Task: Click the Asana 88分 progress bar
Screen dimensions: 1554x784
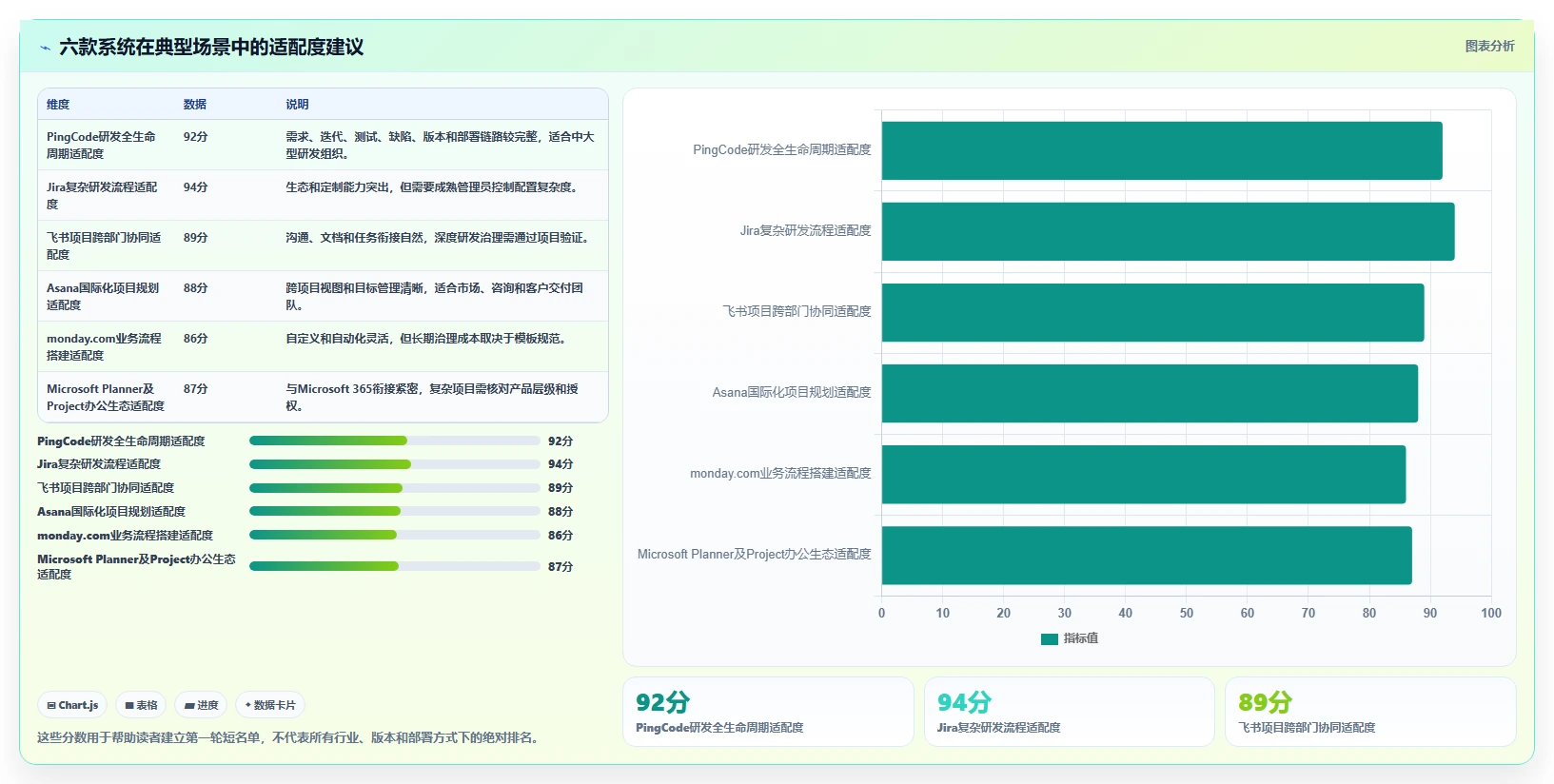Action: point(395,511)
